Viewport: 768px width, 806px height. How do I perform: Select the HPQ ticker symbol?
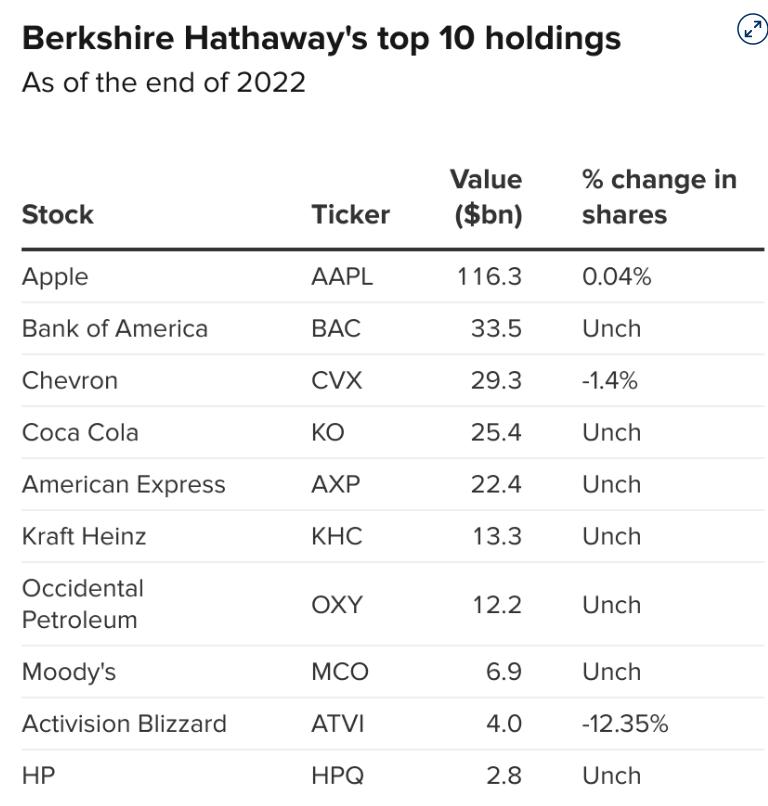[x=338, y=776]
